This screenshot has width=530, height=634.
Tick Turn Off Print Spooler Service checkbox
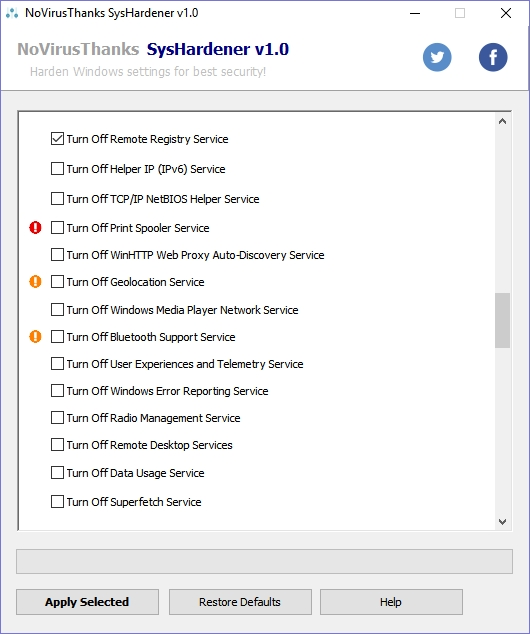[x=57, y=228]
